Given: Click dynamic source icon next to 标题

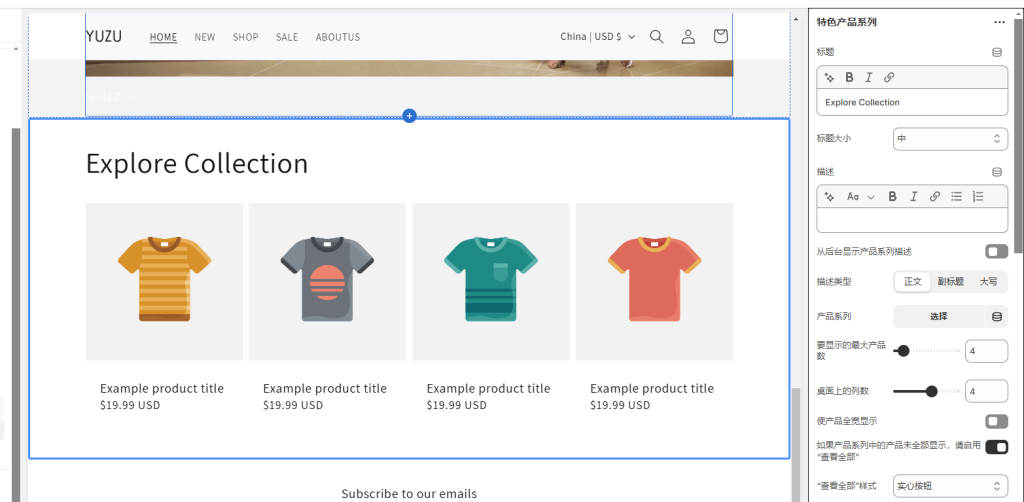Looking at the screenshot, I should coord(996,52).
